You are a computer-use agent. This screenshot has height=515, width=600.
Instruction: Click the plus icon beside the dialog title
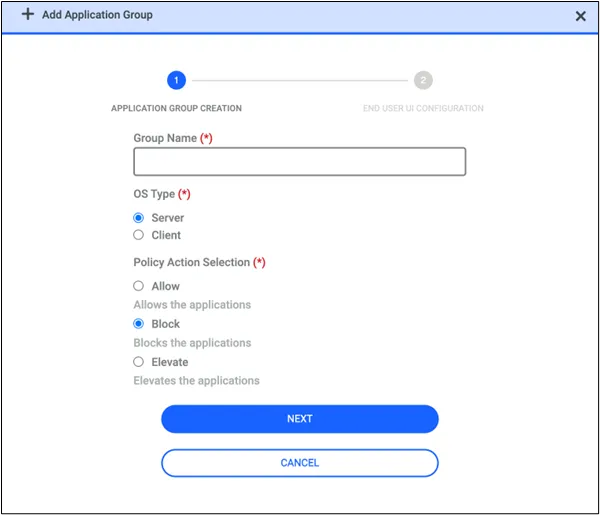coord(28,15)
